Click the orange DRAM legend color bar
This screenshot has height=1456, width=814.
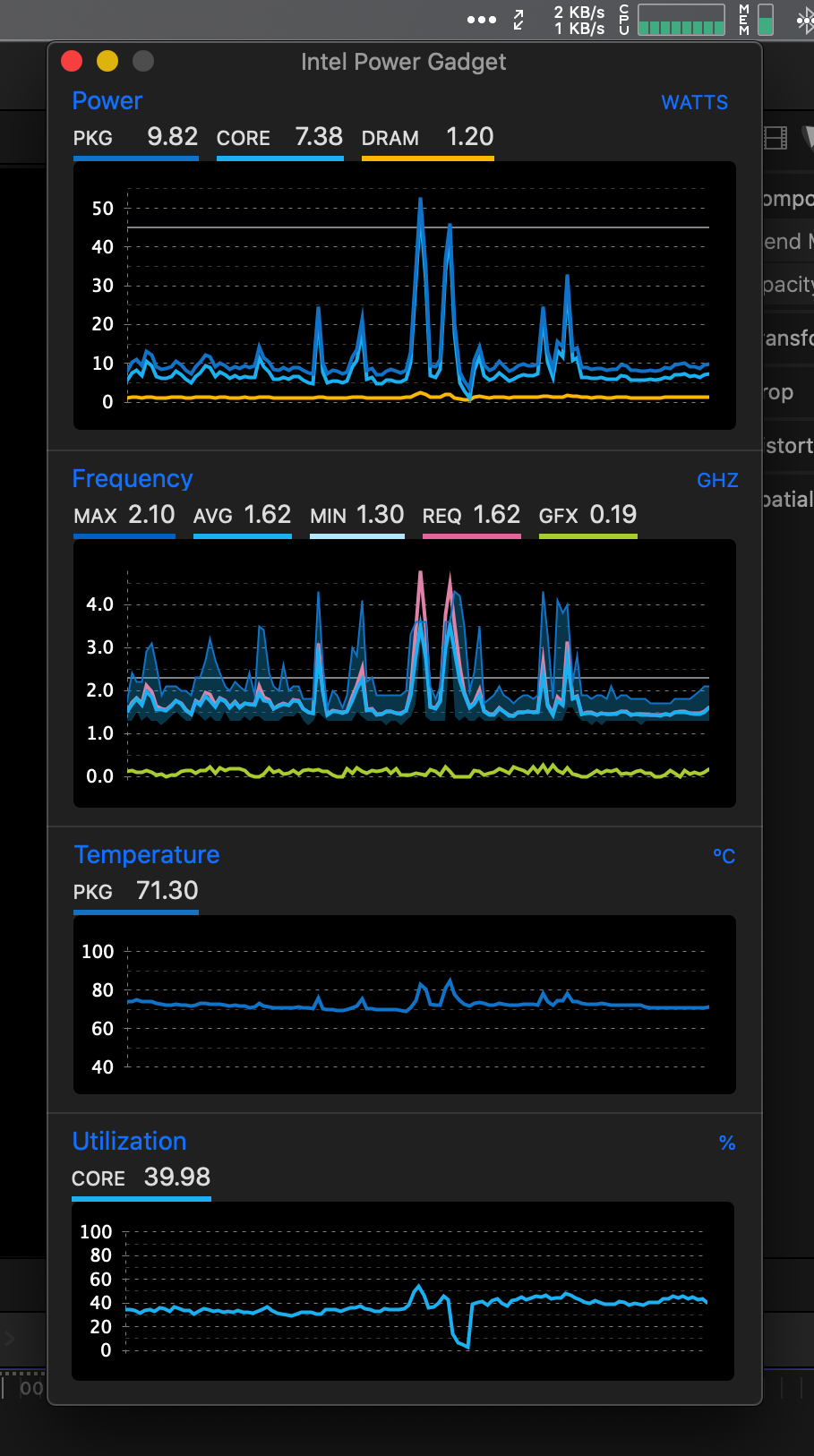(428, 158)
